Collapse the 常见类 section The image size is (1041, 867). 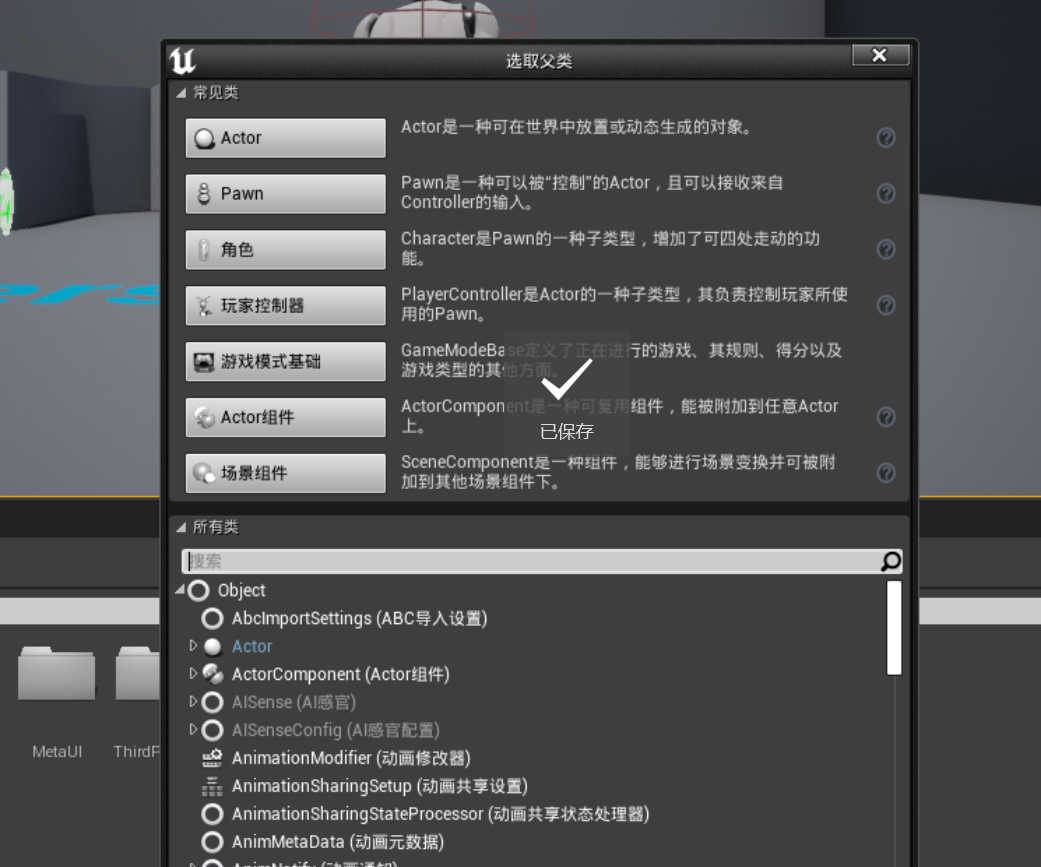point(181,93)
